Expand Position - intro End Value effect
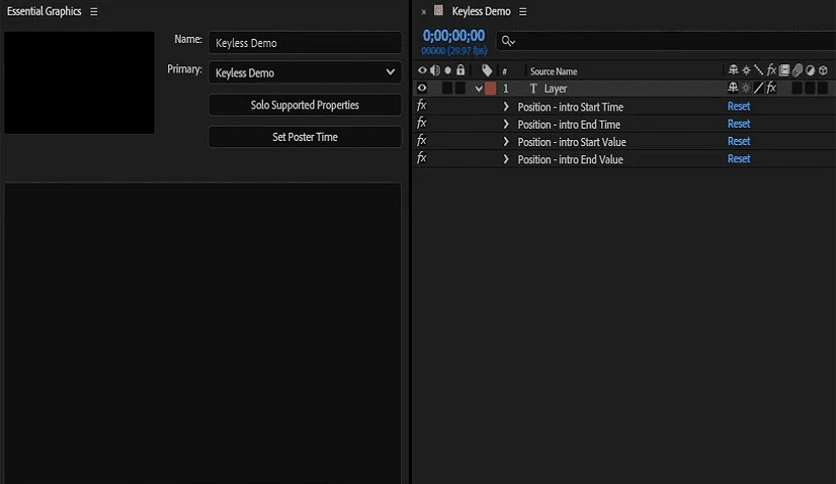The width and height of the screenshot is (836, 484). [x=506, y=159]
